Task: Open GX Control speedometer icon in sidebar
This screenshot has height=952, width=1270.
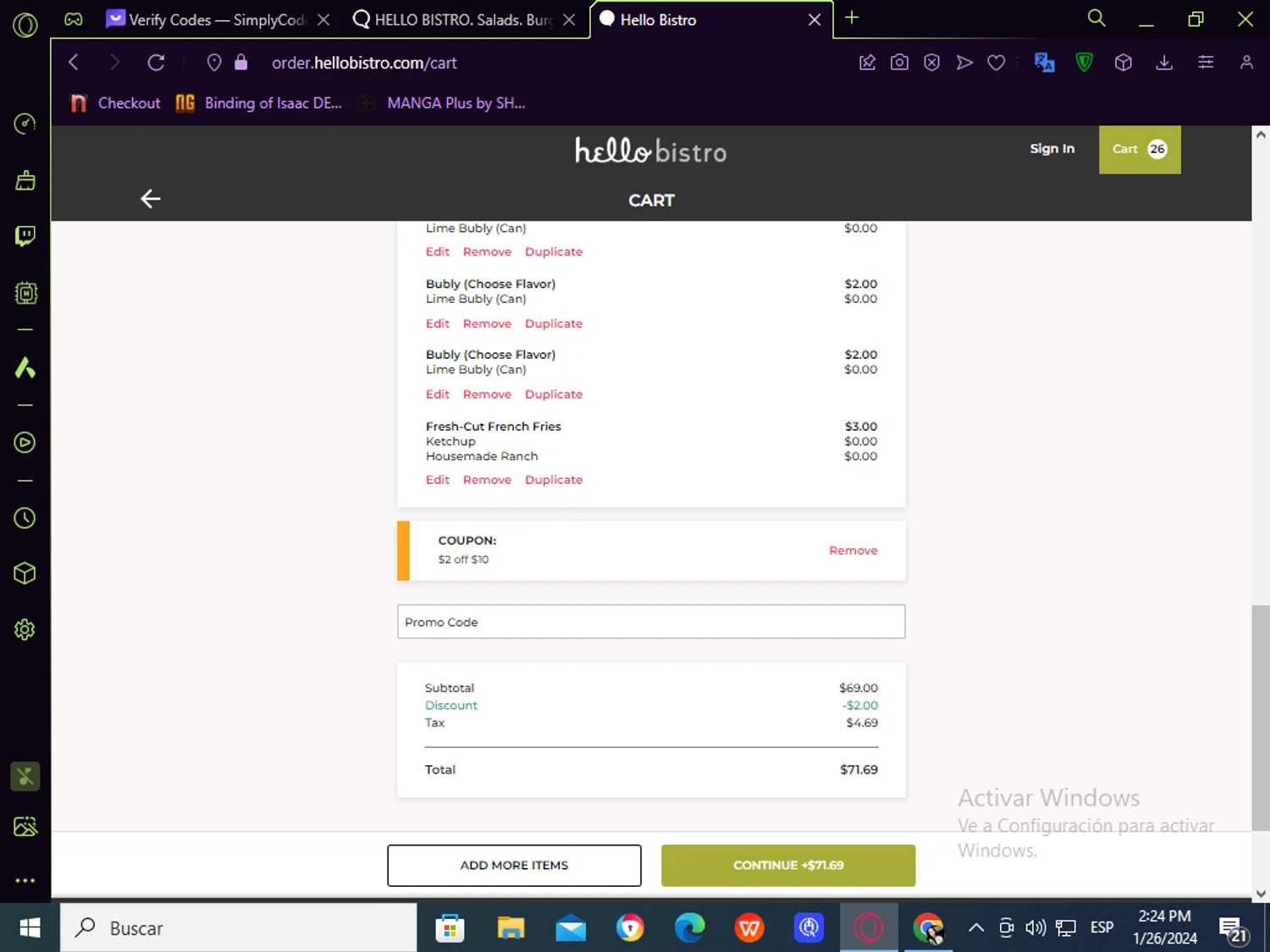Action: (x=25, y=124)
